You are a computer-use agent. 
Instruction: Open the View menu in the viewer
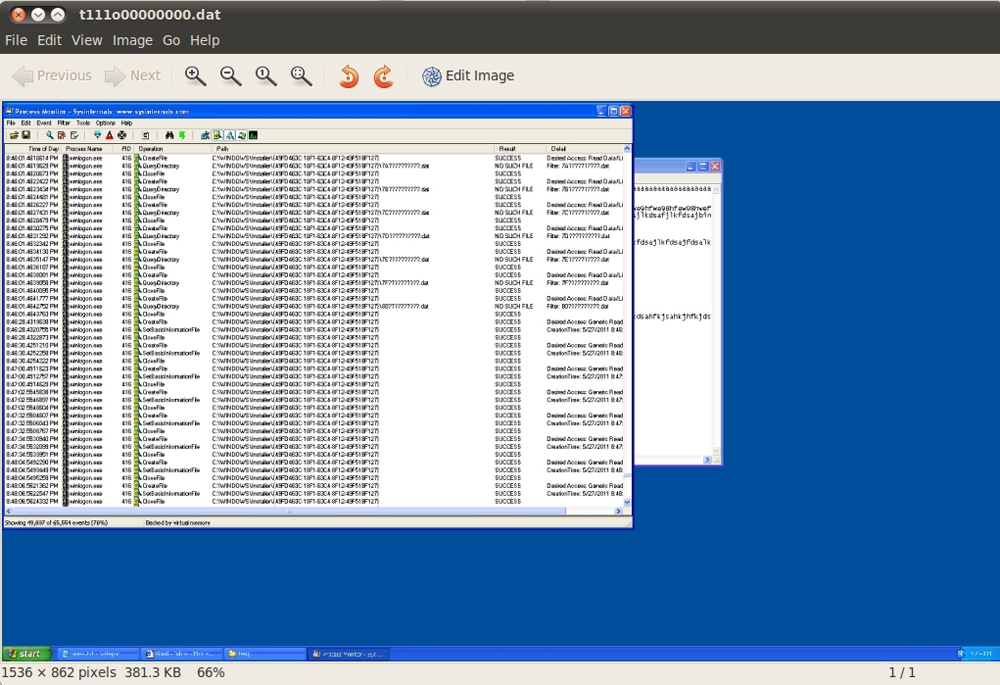tap(87, 40)
